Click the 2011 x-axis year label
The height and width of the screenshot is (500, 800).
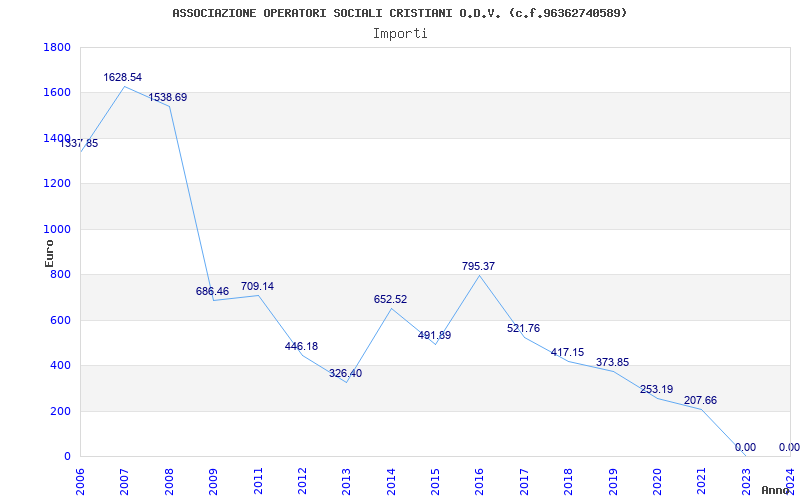point(258,481)
